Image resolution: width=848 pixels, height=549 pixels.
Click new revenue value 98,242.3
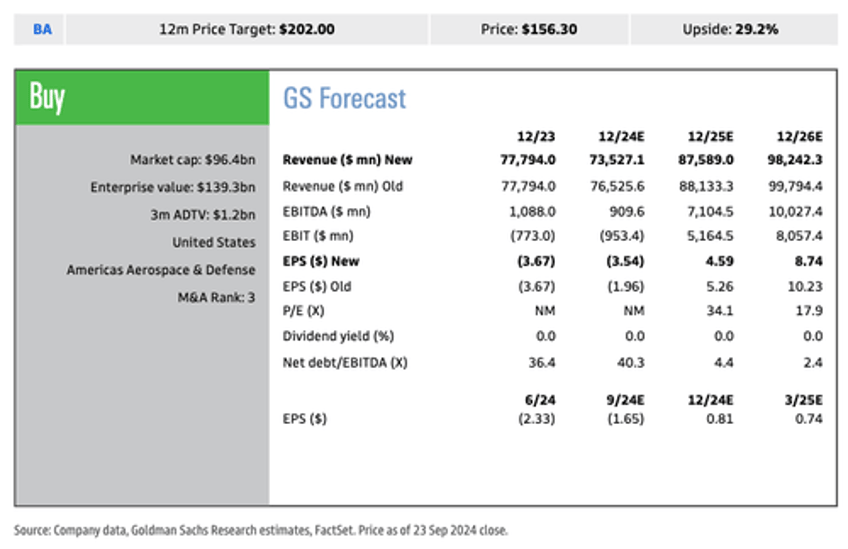coord(795,160)
